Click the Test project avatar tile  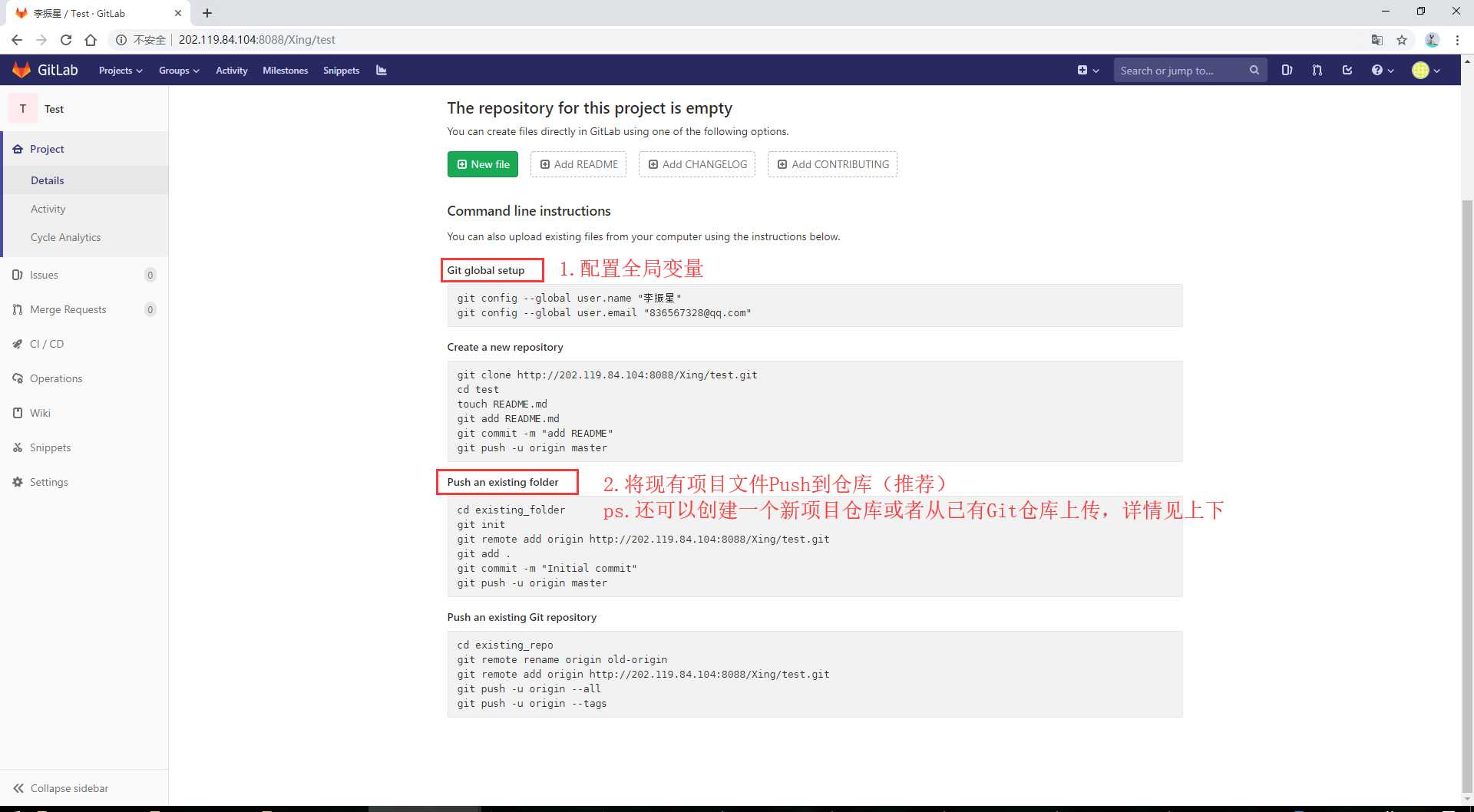point(23,108)
